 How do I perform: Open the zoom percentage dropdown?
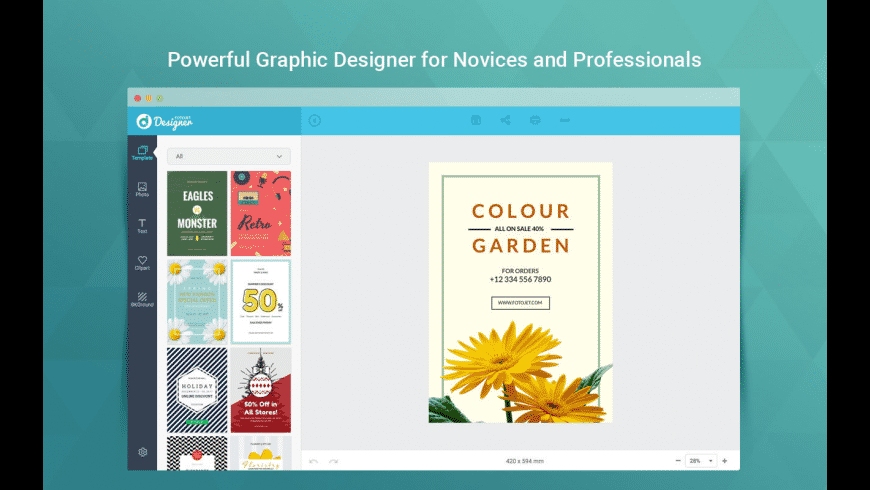point(701,461)
